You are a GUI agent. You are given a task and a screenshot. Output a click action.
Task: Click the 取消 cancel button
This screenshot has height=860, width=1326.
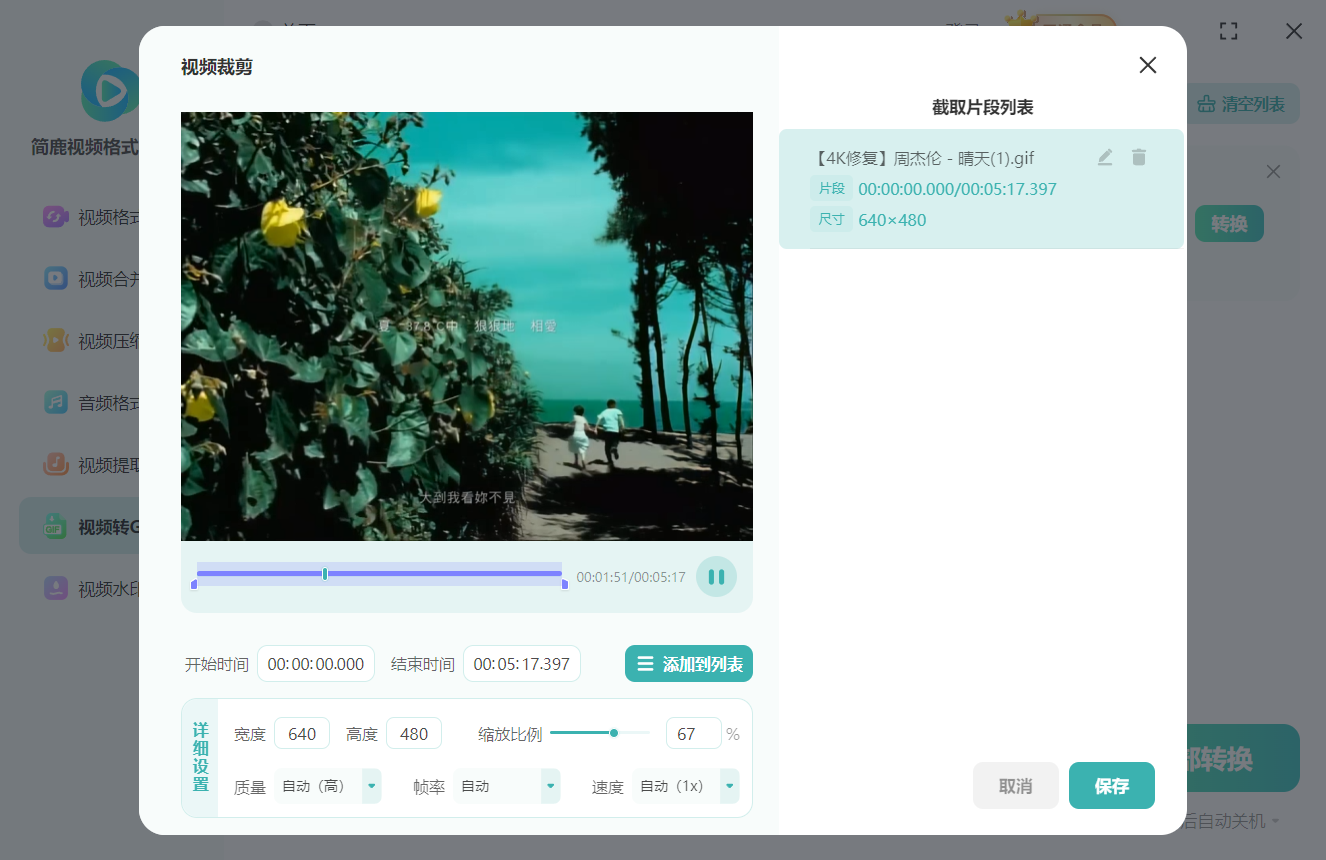(x=1015, y=786)
